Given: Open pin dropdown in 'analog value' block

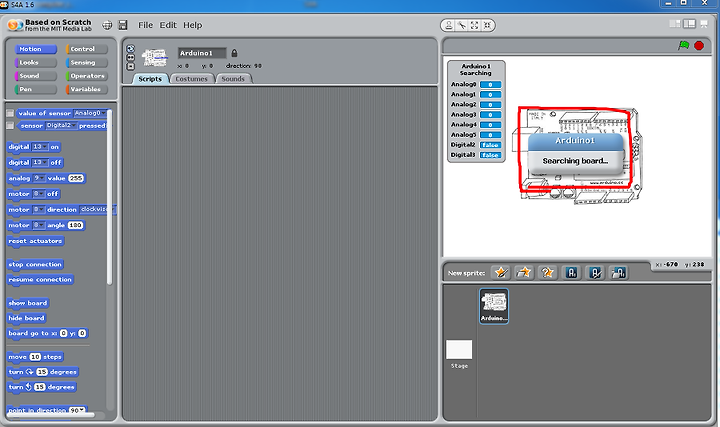Looking at the screenshot, I should point(39,178).
